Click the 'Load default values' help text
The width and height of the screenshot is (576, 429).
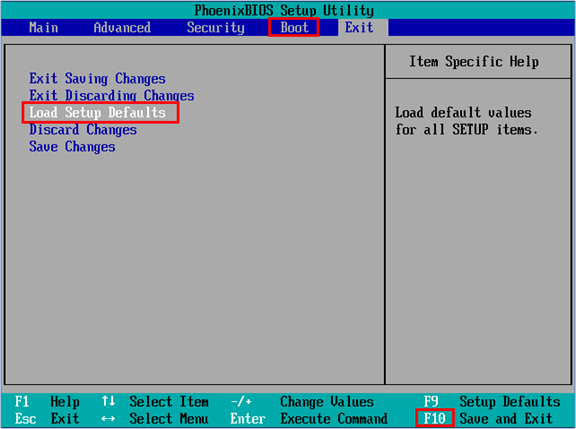tap(467, 121)
